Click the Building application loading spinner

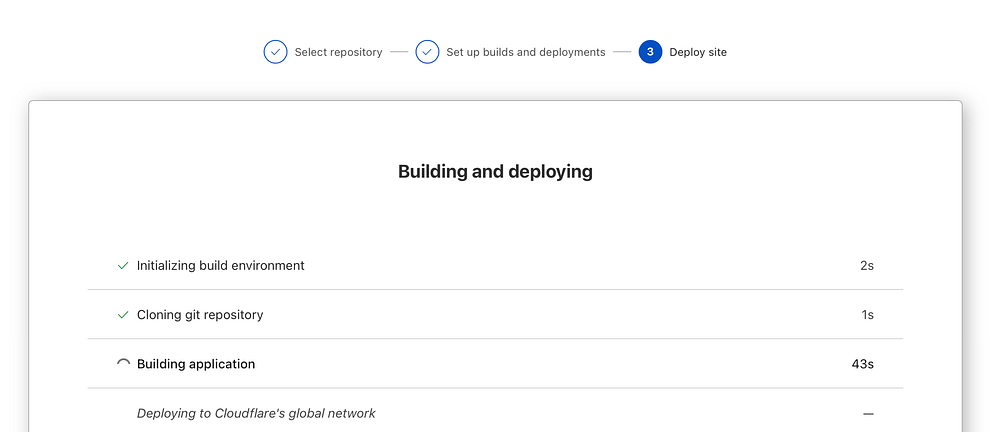pos(123,364)
